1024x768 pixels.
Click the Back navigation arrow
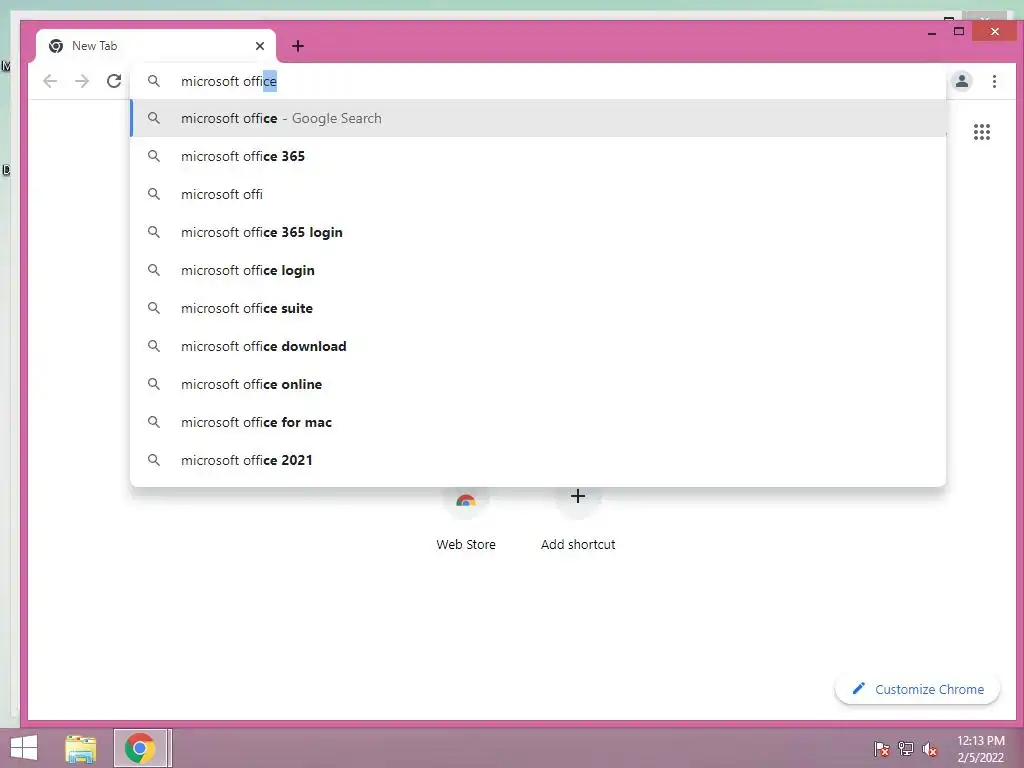(x=50, y=81)
